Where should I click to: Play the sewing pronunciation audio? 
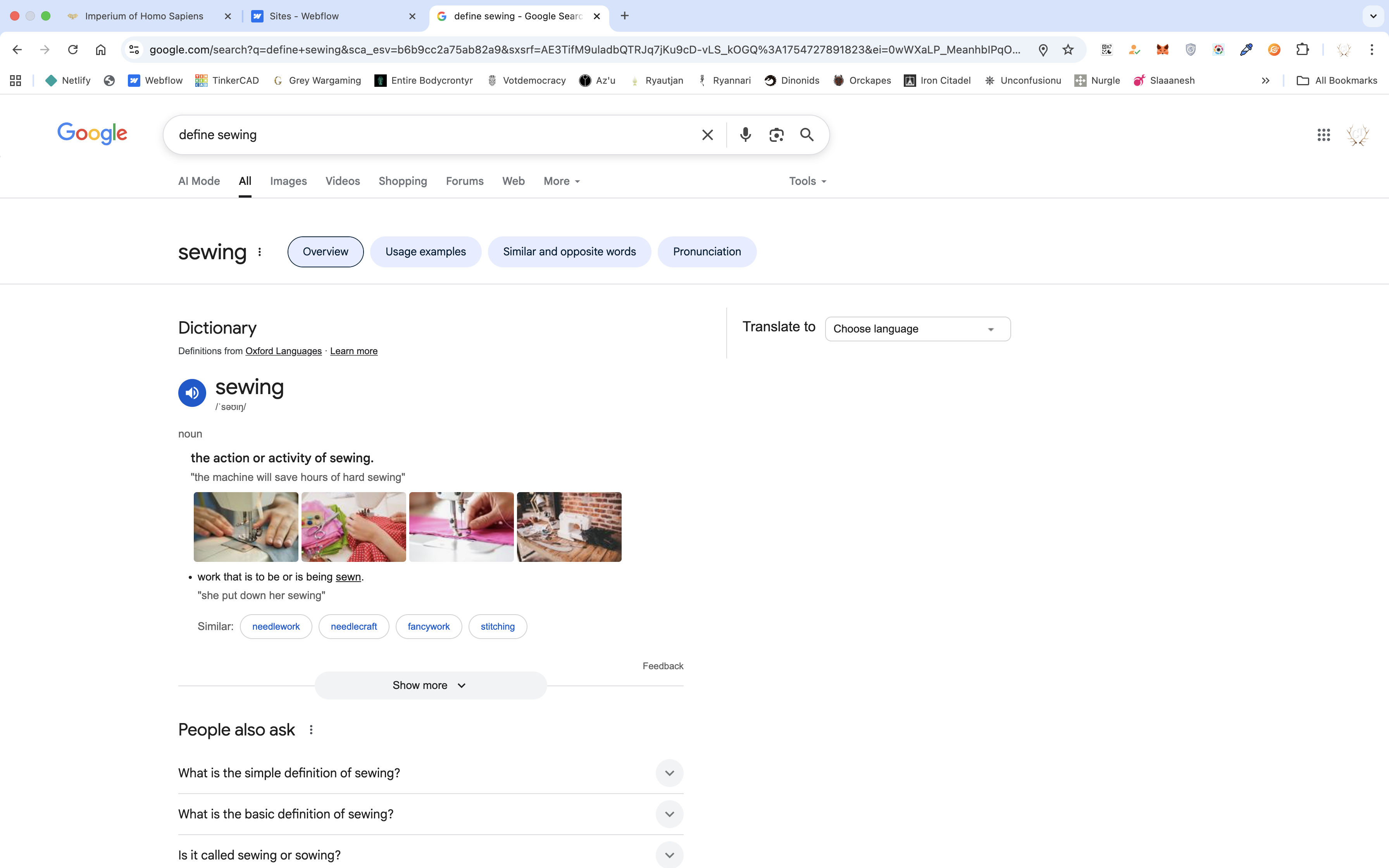click(x=192, y=393)
